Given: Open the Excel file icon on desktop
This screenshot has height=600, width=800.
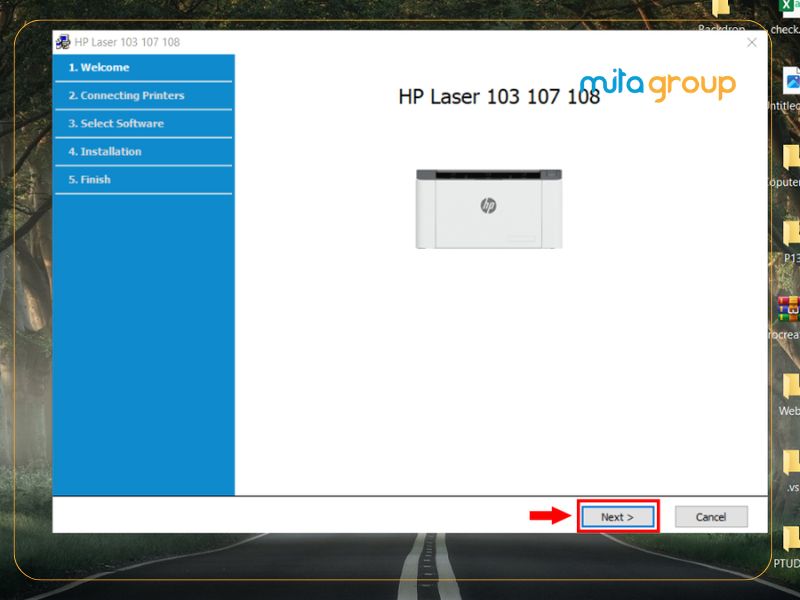Looking at the screenshot, I should [x=790, y=8].
